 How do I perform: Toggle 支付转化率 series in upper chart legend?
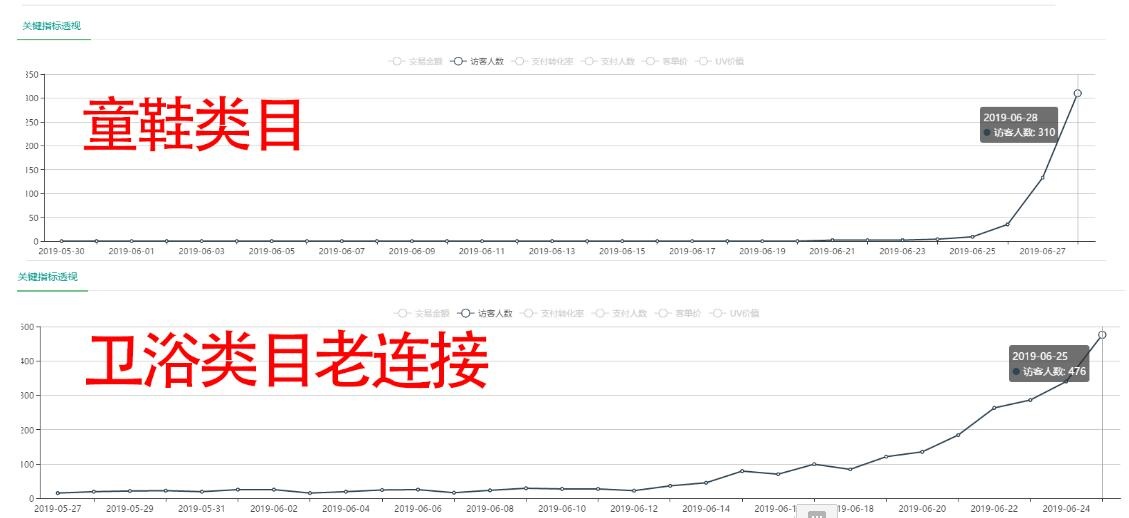pyautogui.click(x=542, y=61)
